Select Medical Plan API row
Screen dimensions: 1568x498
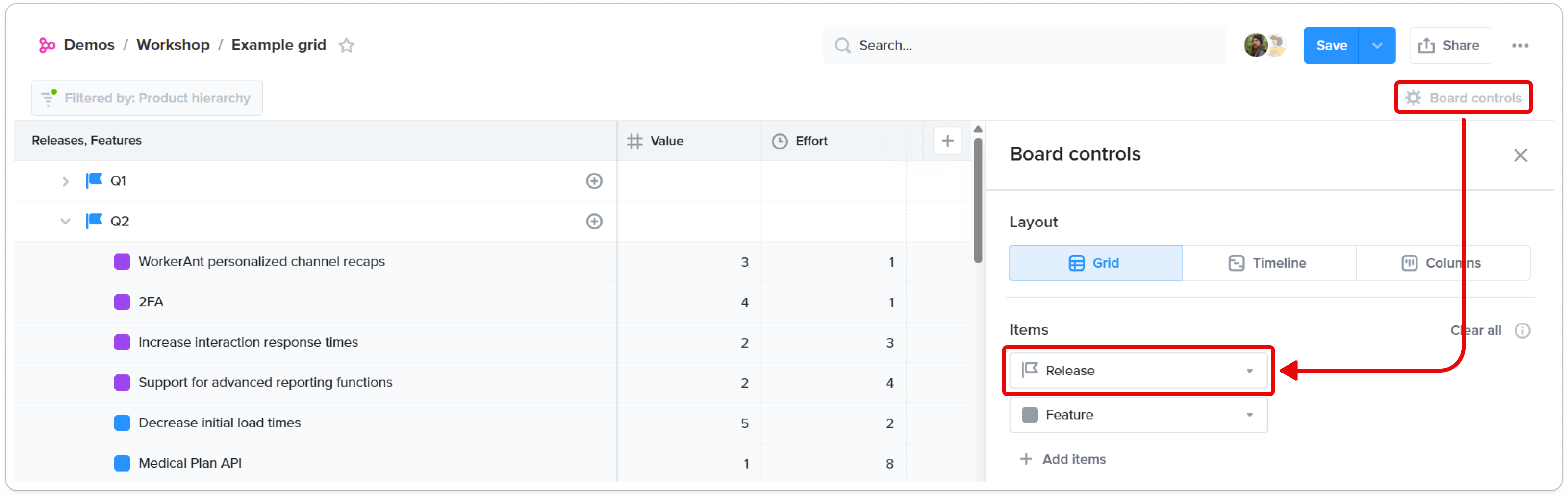tap(315, 463)
